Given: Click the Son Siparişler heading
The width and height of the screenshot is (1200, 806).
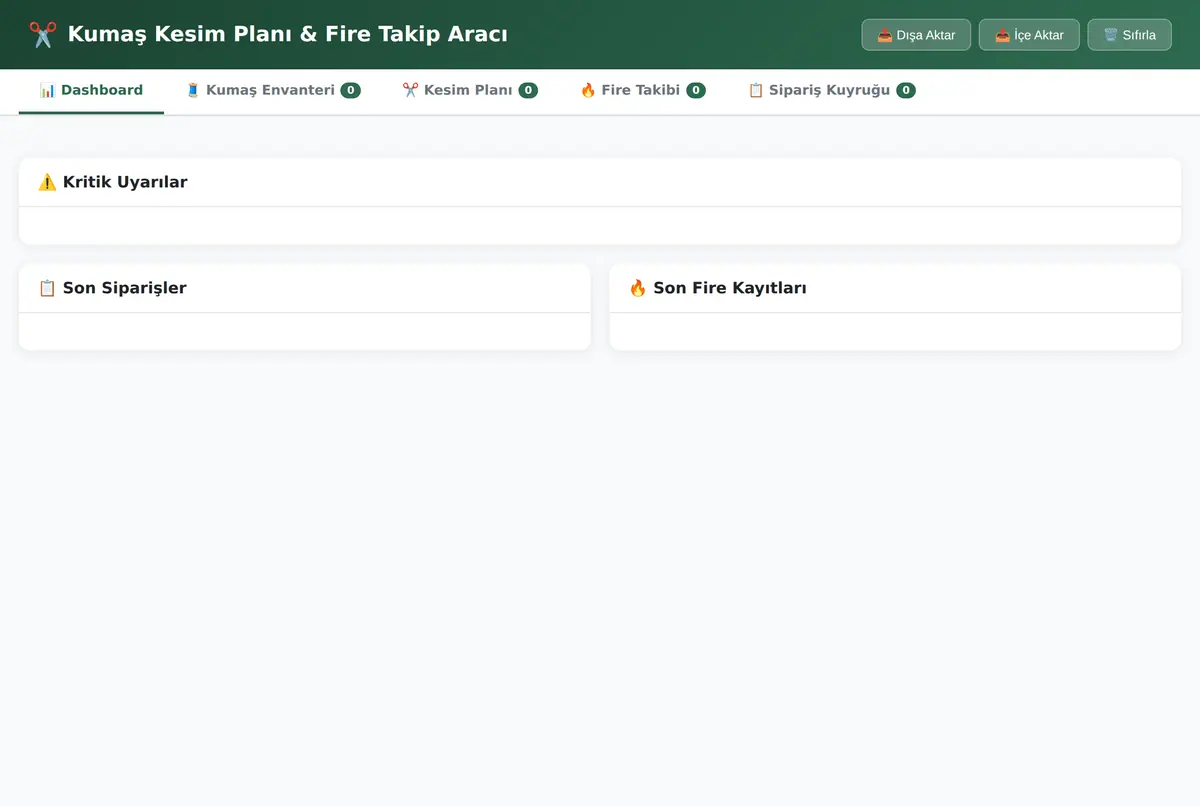Looking at the screenshot, I should pos(113,288).
